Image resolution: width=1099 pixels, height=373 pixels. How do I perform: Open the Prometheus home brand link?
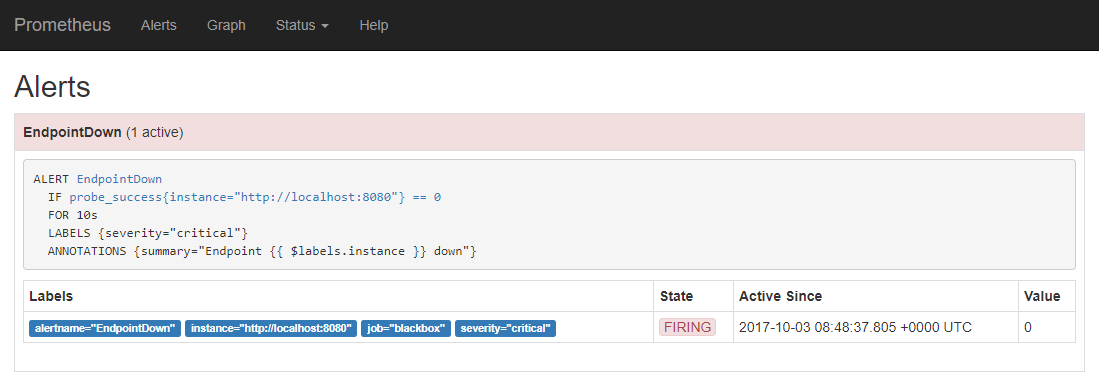tap(62, 25)
